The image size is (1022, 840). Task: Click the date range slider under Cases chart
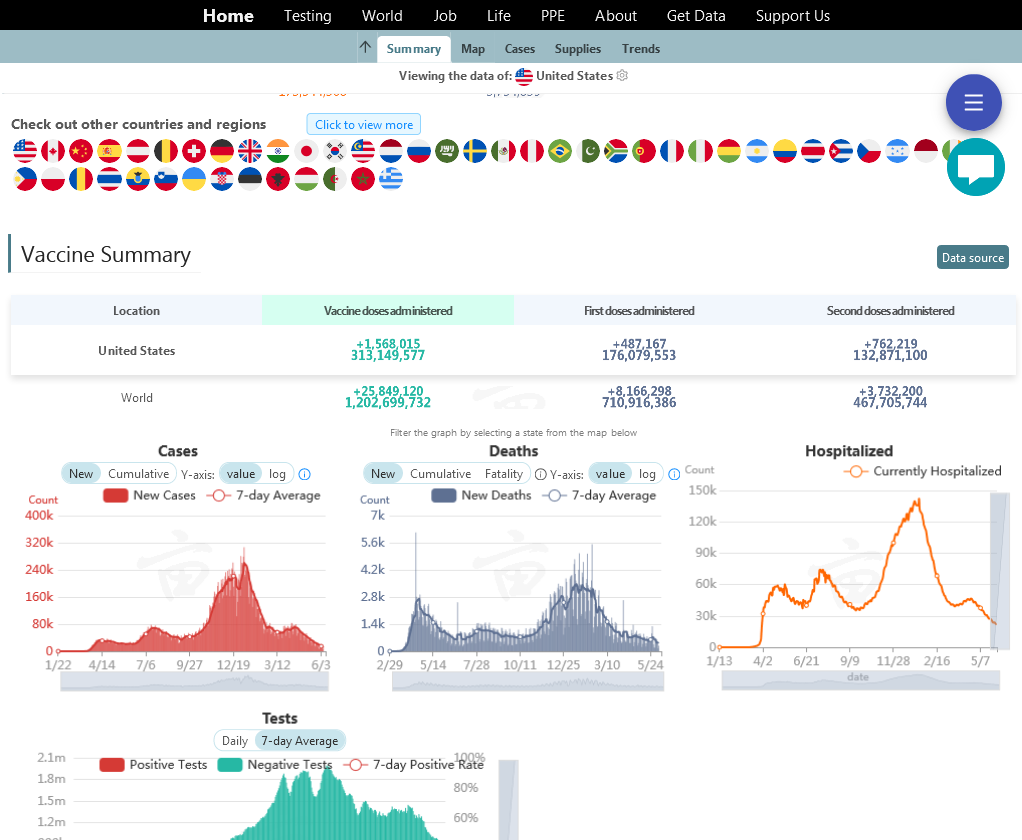tap(194, 681)
